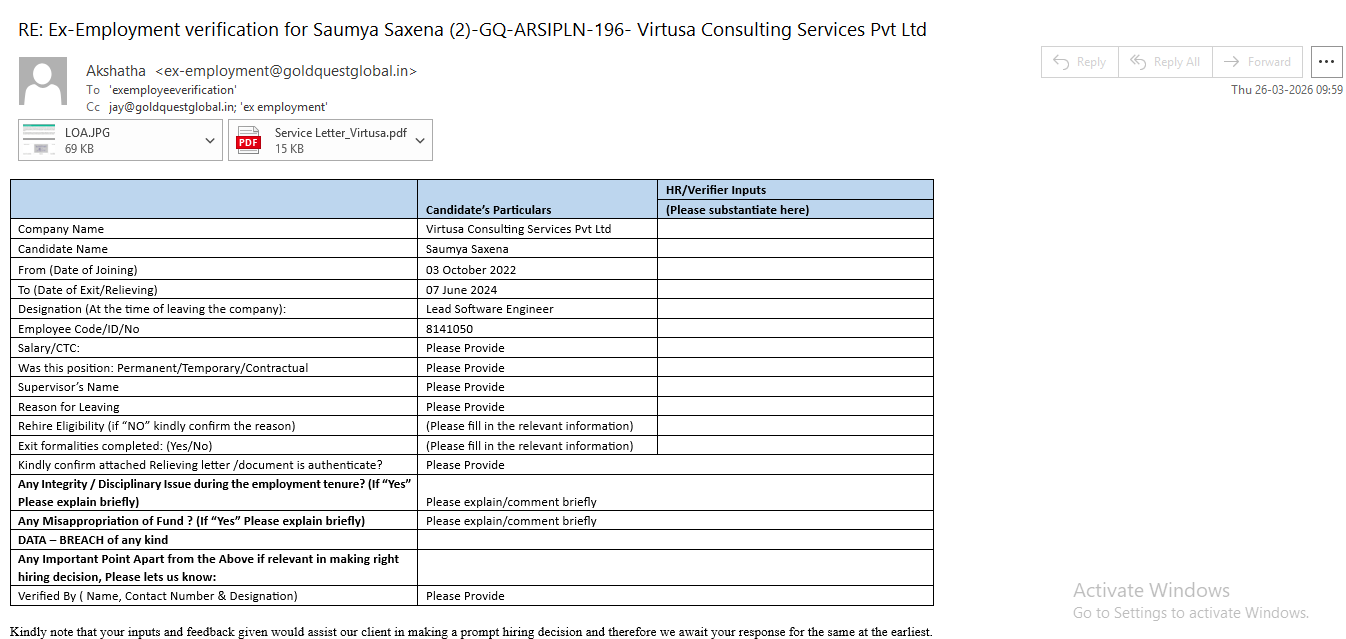Image resolution: width=1346 pixels, height=639 pixels.
Task: Select sender address ex-employment@goldquestglobal.in
Action: click(286, 71)
